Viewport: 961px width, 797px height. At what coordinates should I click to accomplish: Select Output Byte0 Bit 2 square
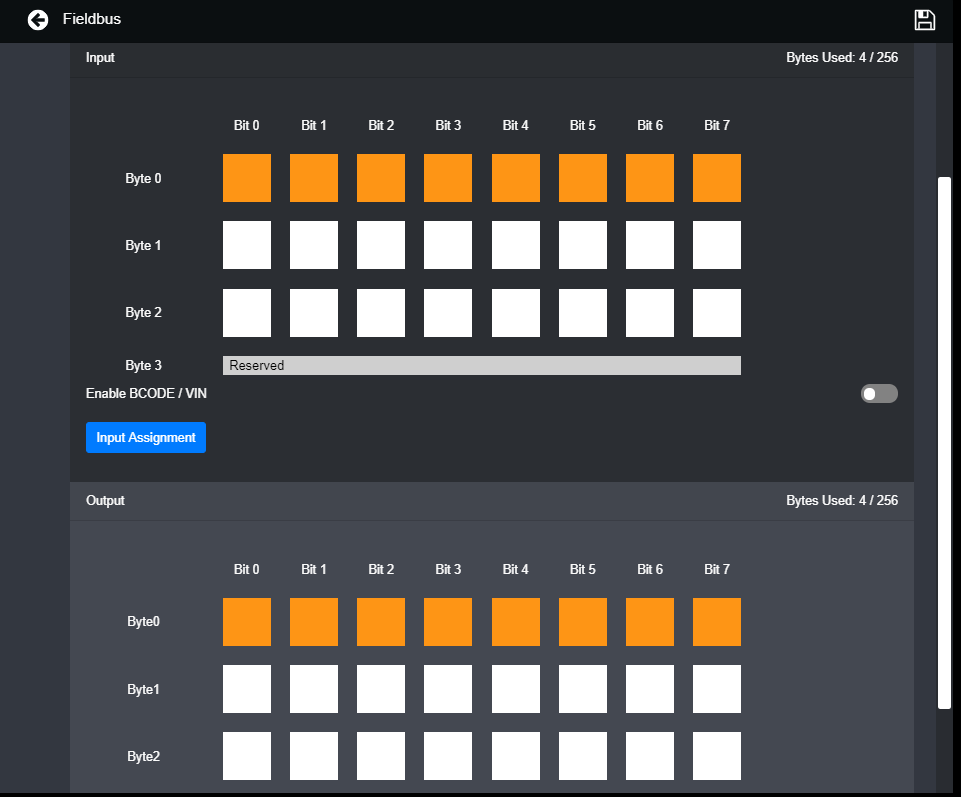381,622
